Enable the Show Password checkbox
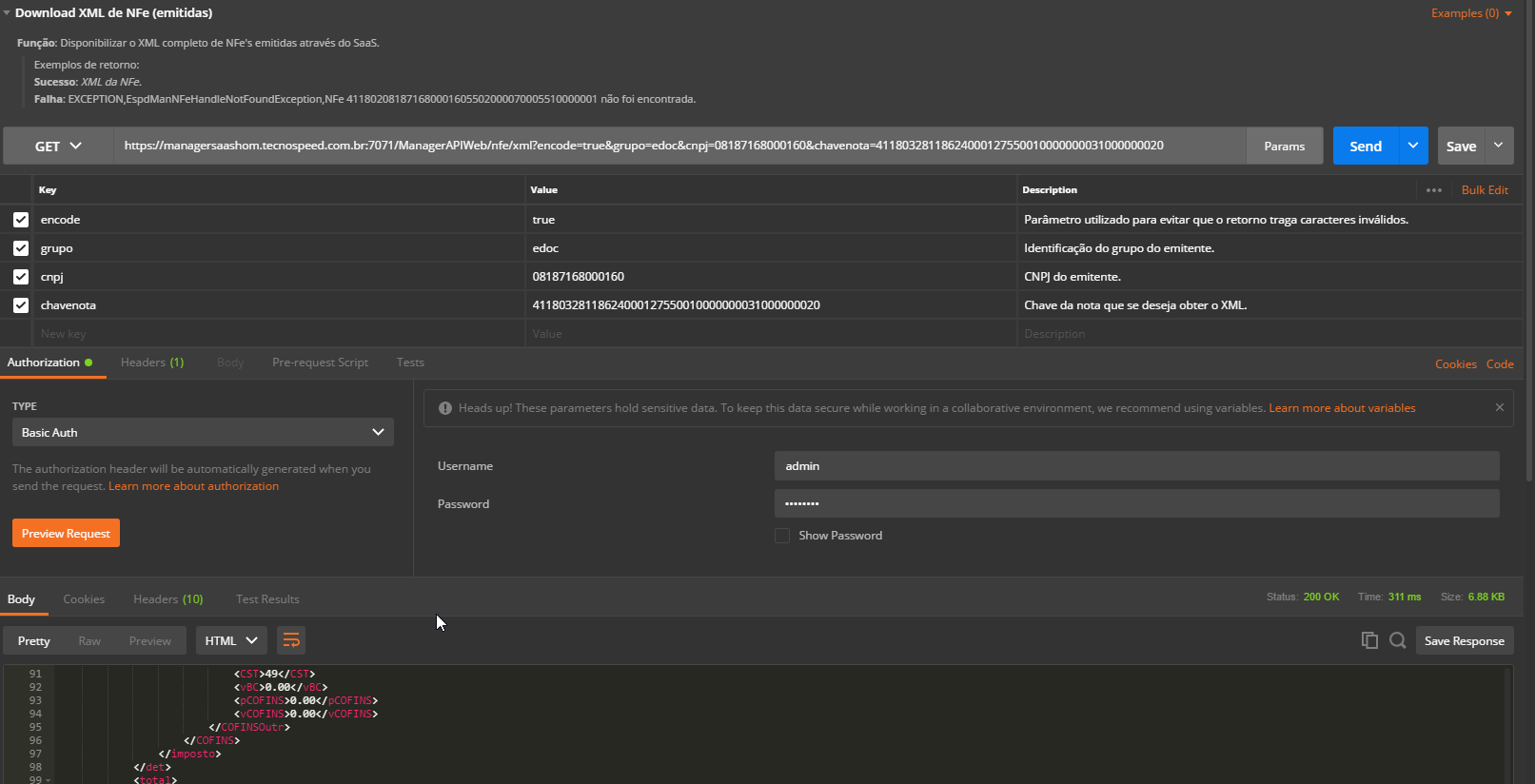Screen dimensions: 1535x784 [782, 536]
